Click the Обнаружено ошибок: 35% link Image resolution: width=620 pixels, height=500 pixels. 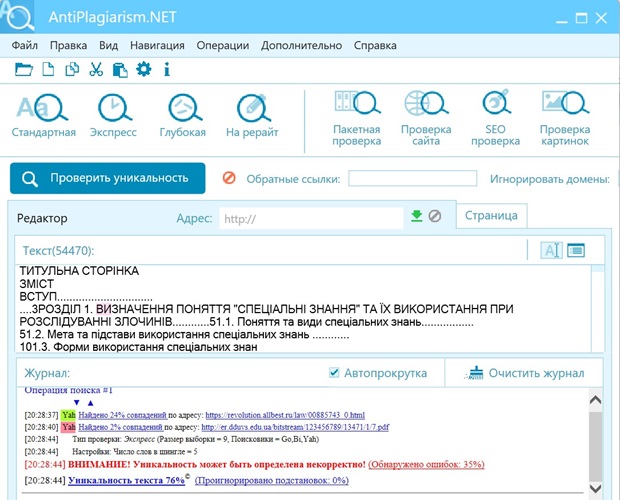click(x=426, y=464)
